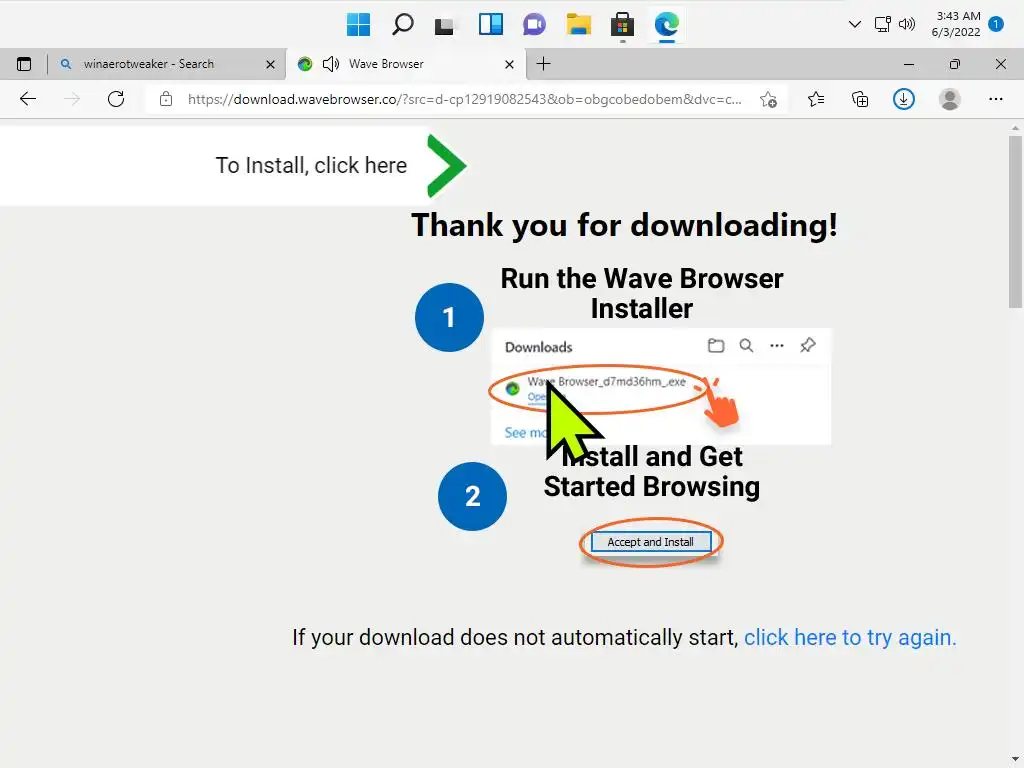
Task: Select the Wave Browser tab
Action: click(x=405, y=64)
